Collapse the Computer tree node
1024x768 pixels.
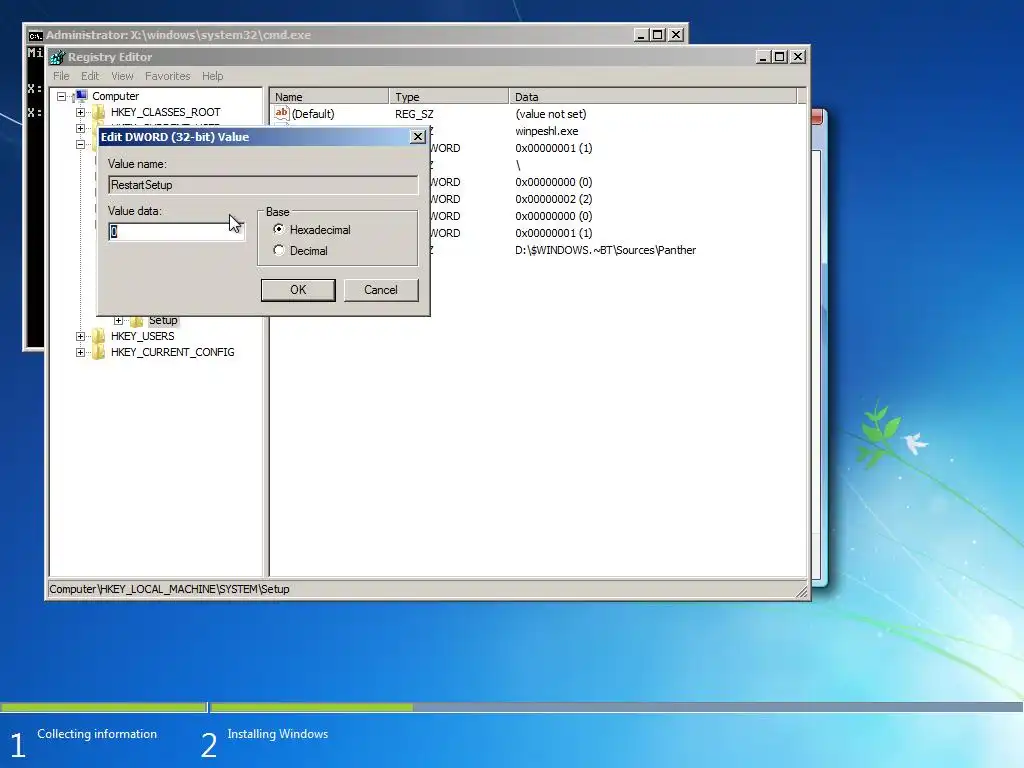pos(61,97)
